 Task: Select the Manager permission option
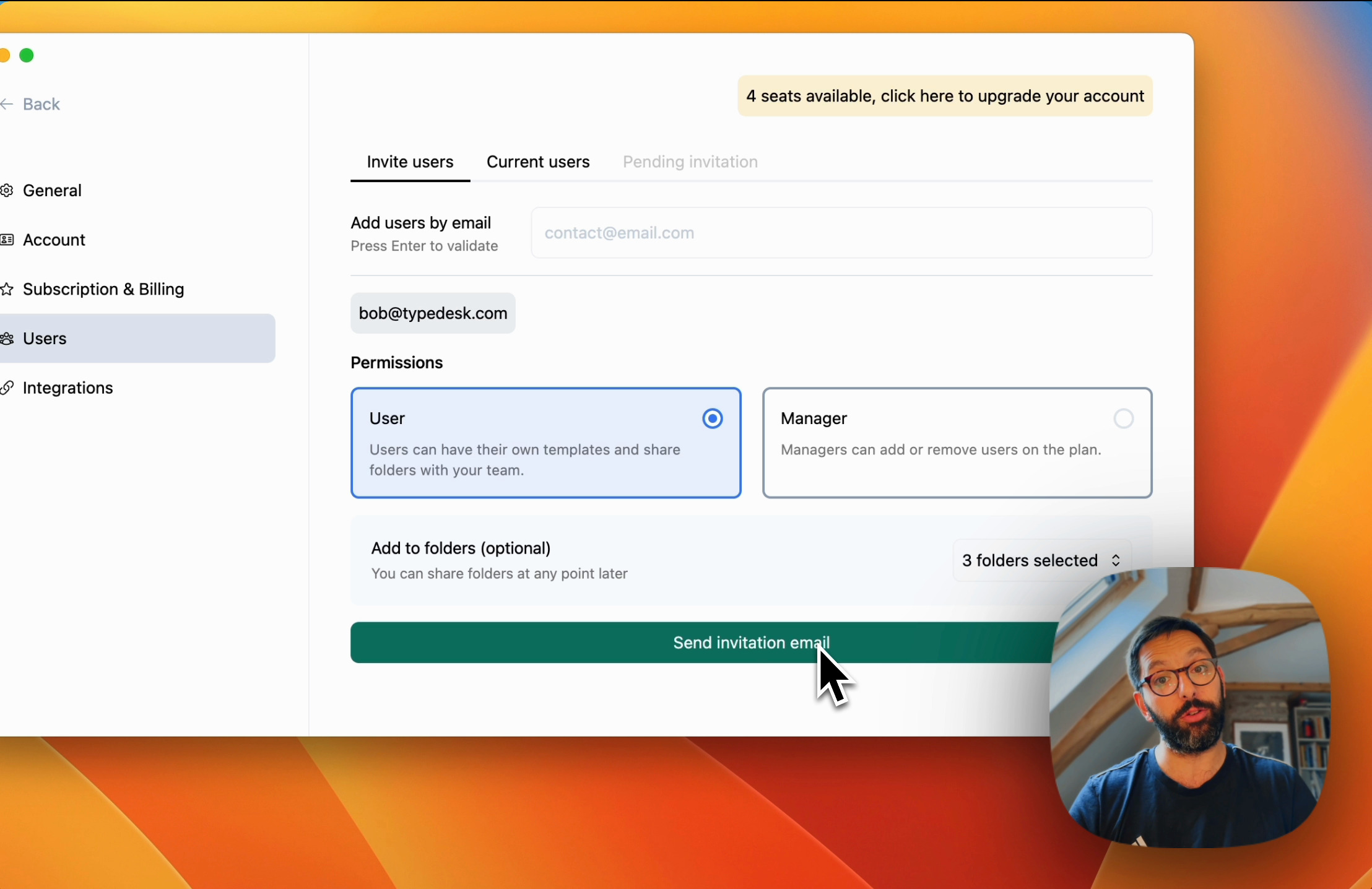click(956, 443)
